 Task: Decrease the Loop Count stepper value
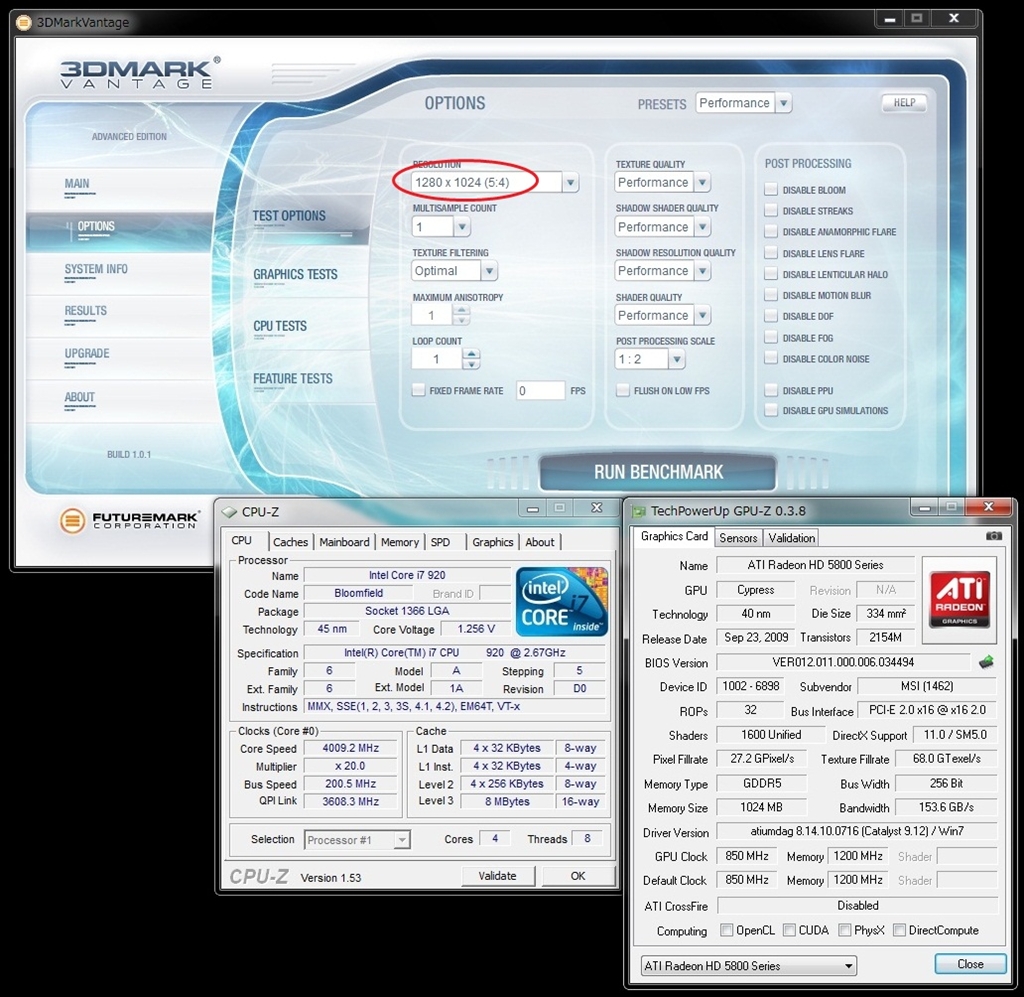(472, 364)
